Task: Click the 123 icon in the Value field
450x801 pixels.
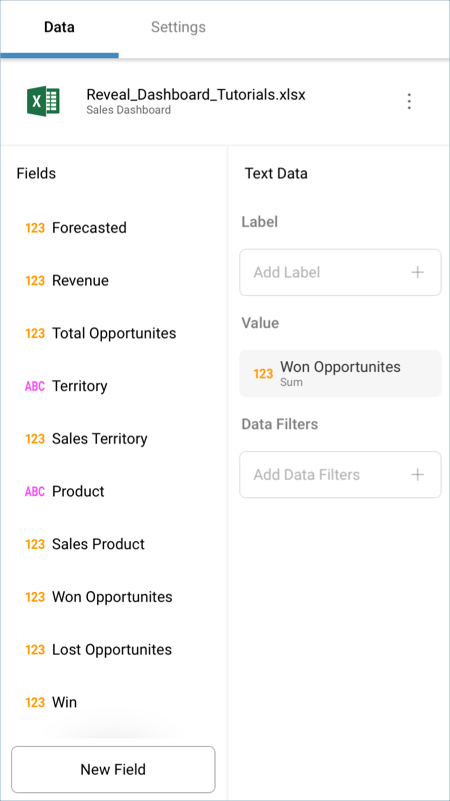Action: pos(263,374)
